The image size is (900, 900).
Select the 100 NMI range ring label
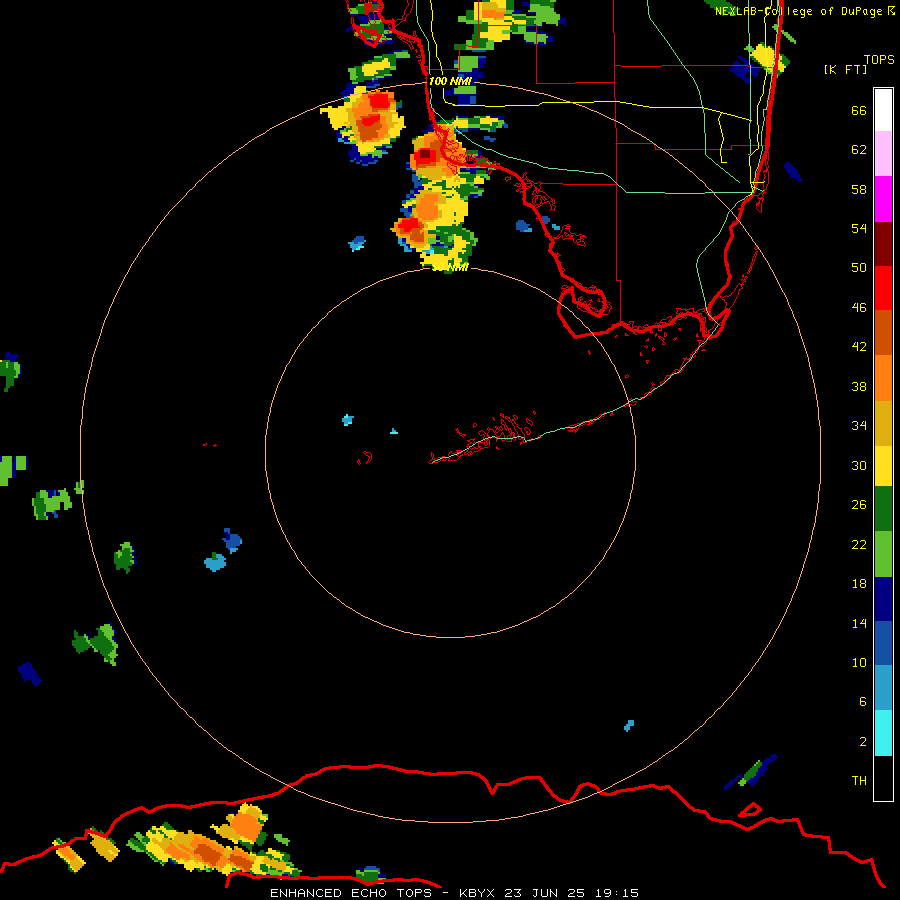[x=450, y=81]
